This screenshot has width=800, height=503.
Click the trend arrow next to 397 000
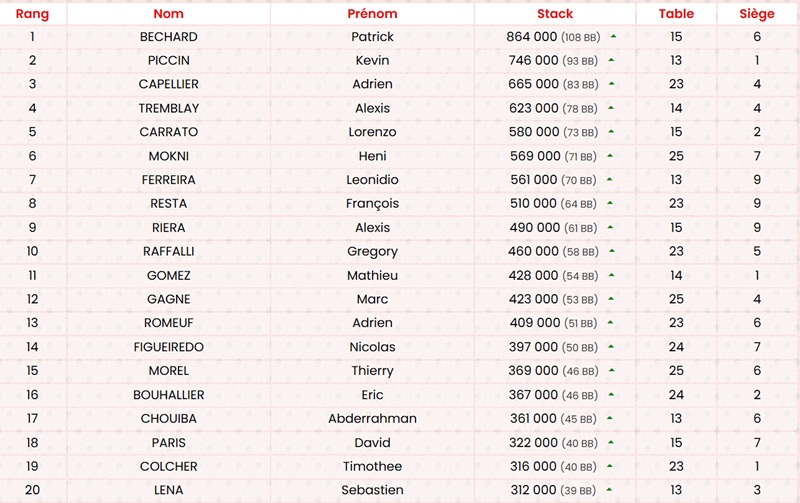[x=611, y=347]
